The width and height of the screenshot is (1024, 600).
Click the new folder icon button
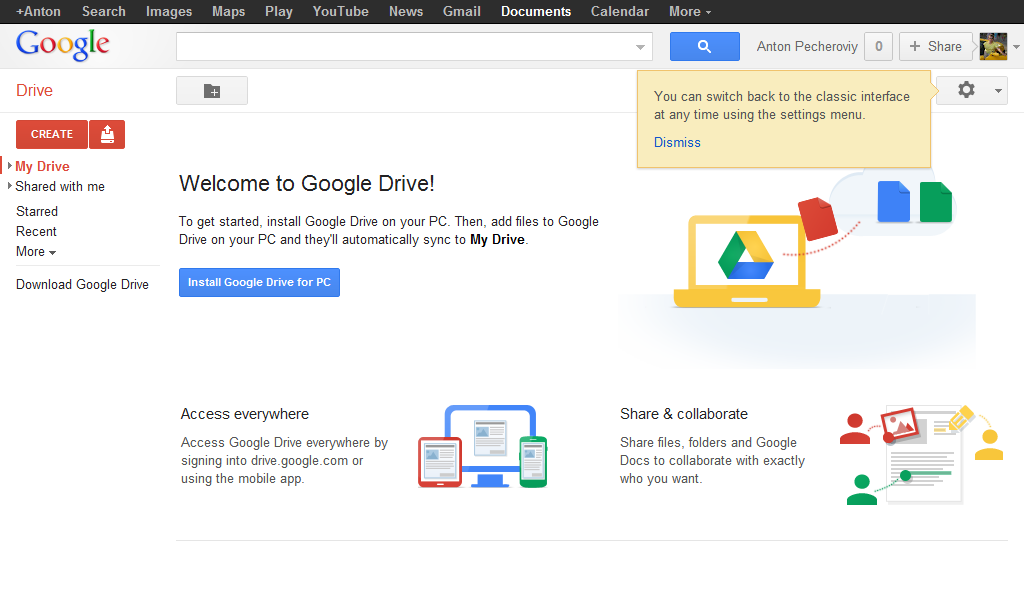(x=212, y=91)
